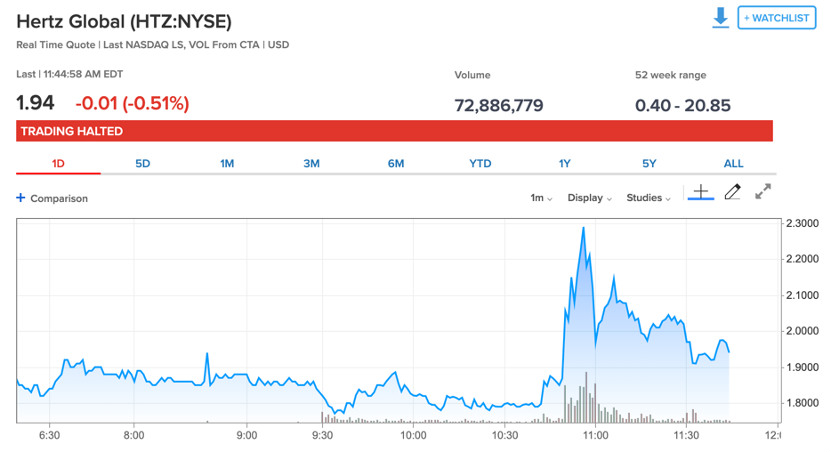This screenshot has height=452, width=830.
Task: Click the 9:00 time axis label
Action: [247, 435]
